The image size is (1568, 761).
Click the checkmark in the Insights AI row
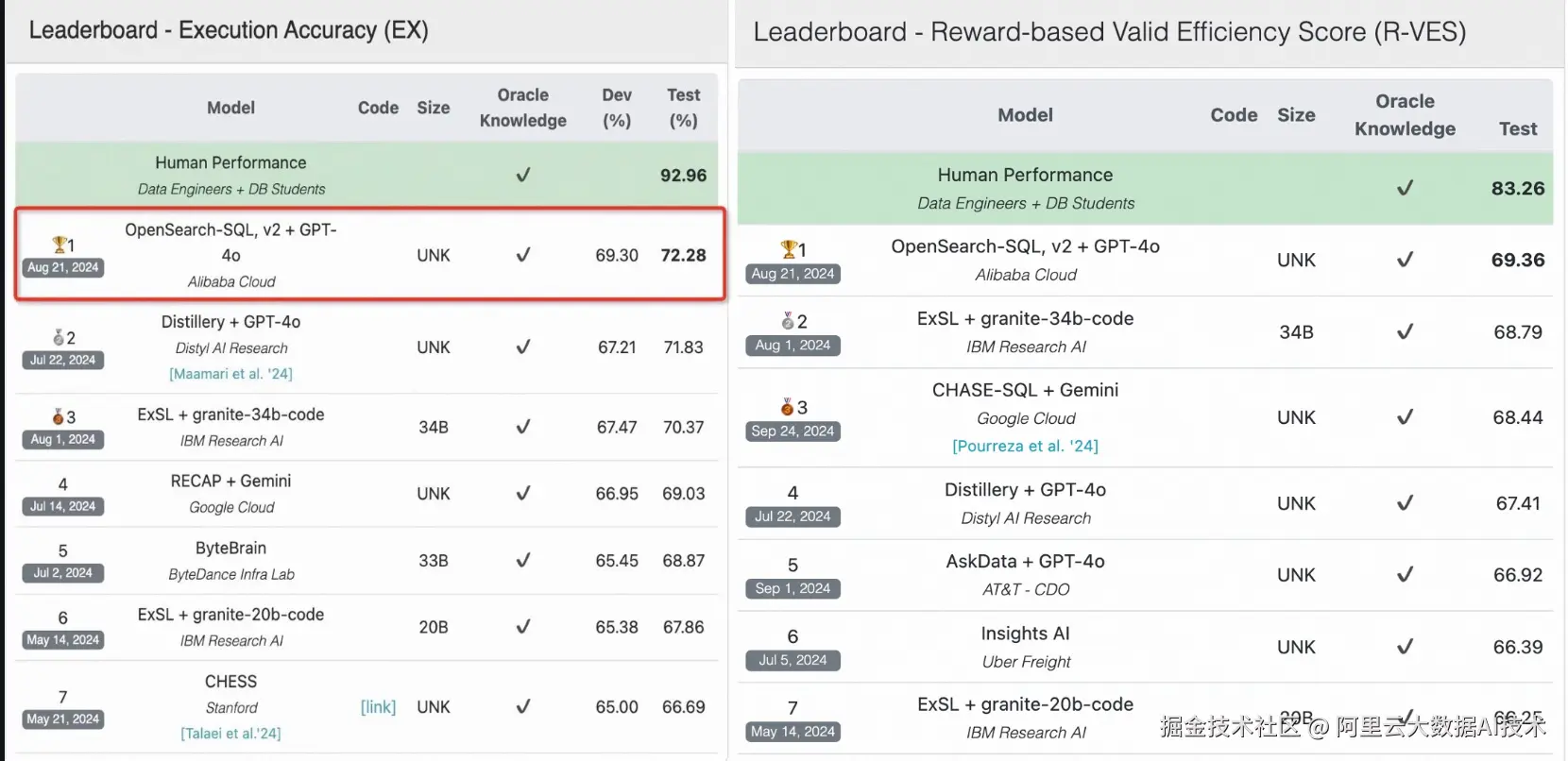[1405, 646]
